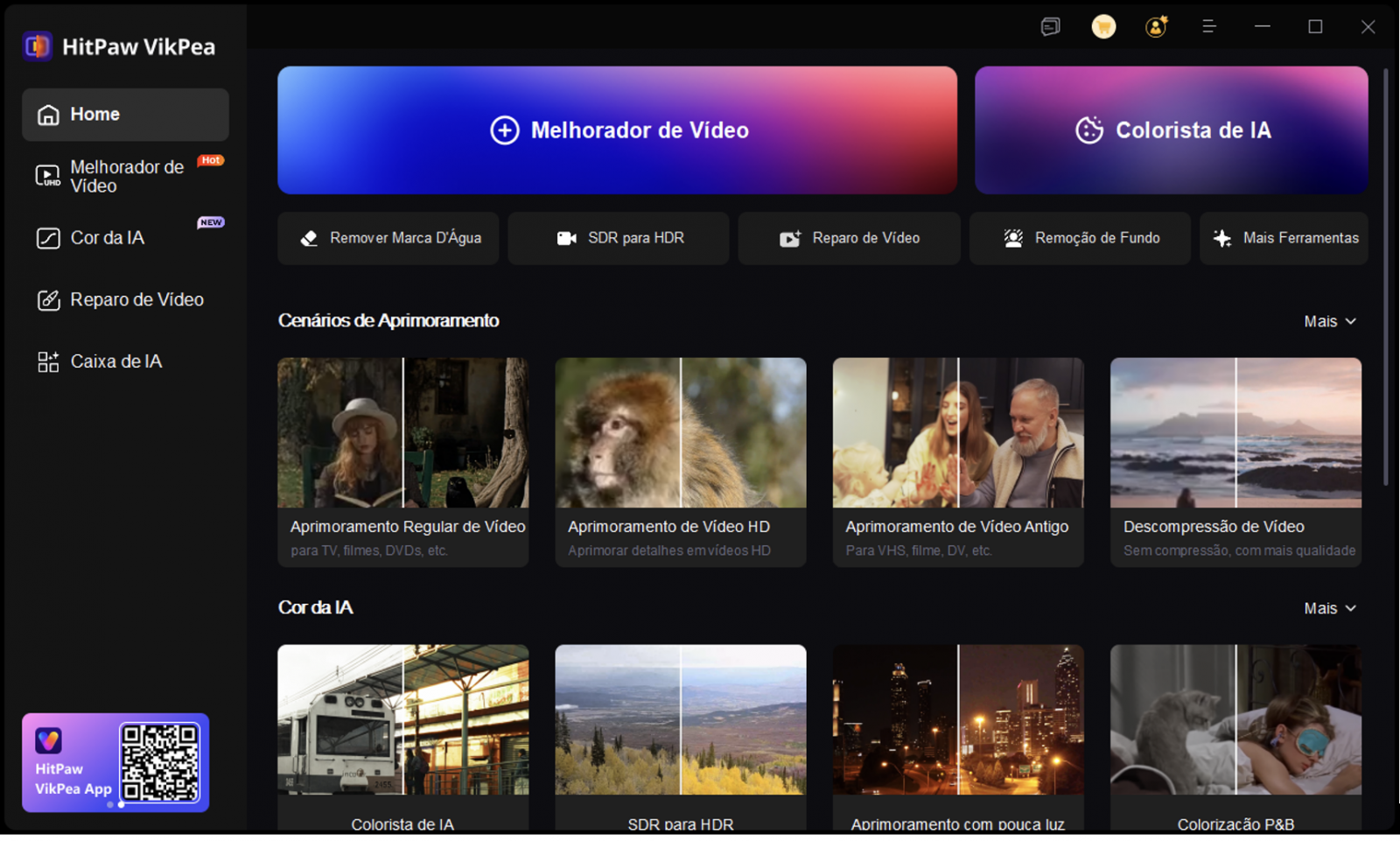Click the Remoção de Fundo person icon
The image size is (1400, 841).
click(1013, 238)
